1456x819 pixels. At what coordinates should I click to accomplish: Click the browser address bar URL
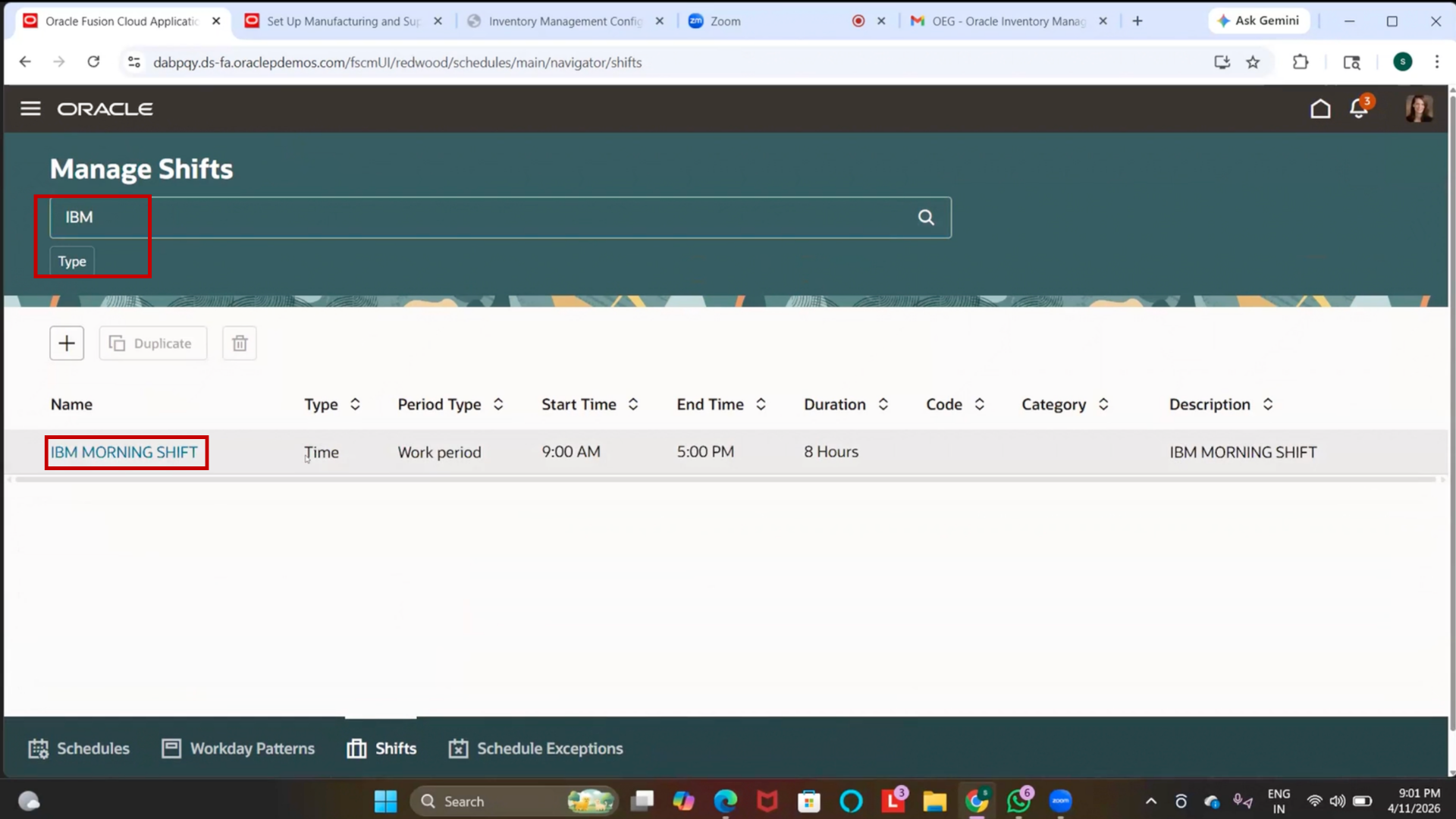coord(397,62)
